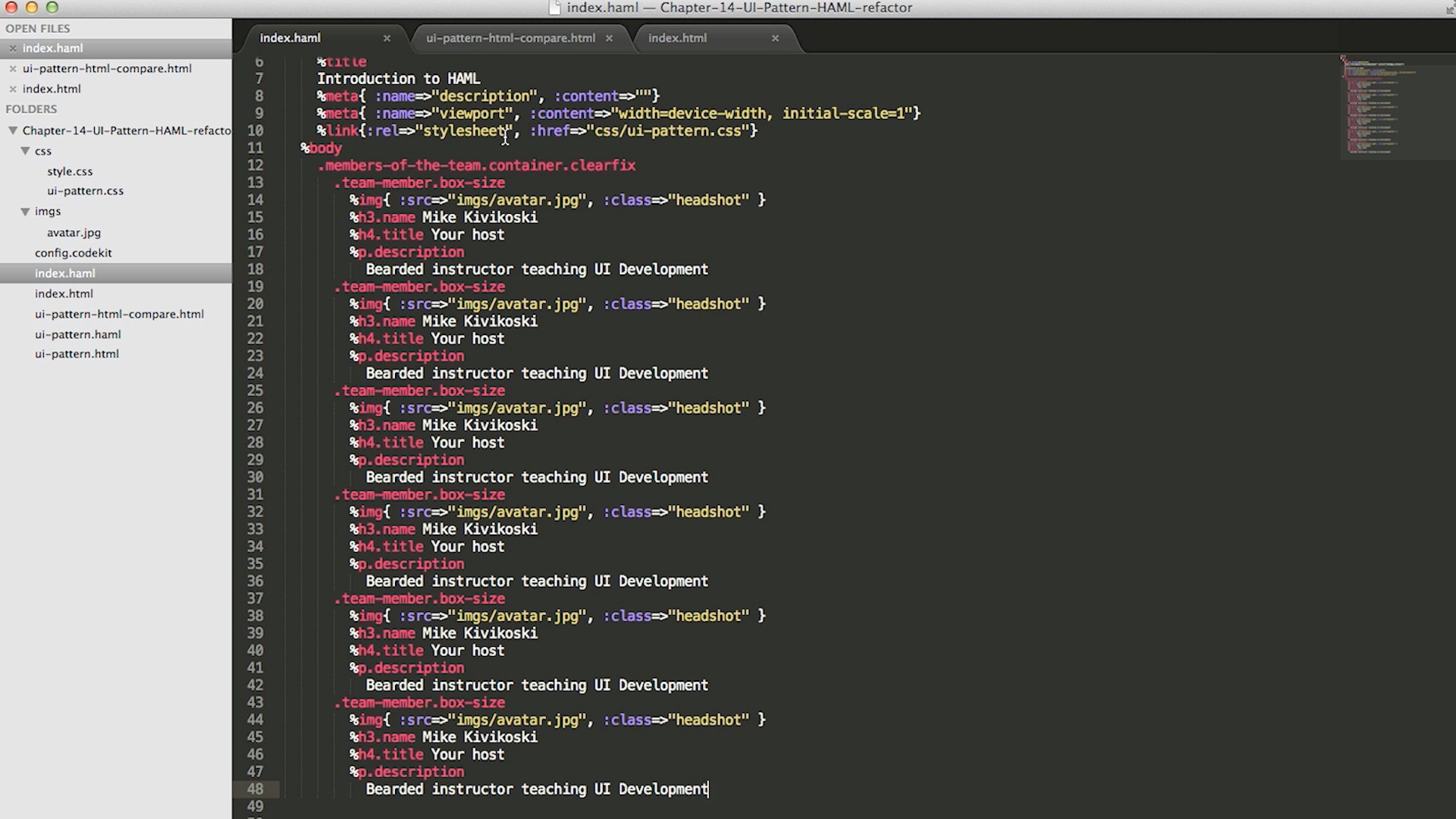Viewport: 1456px width, 819px height.
Task: Close index.haml tab with its x icon
Action: 387,38
